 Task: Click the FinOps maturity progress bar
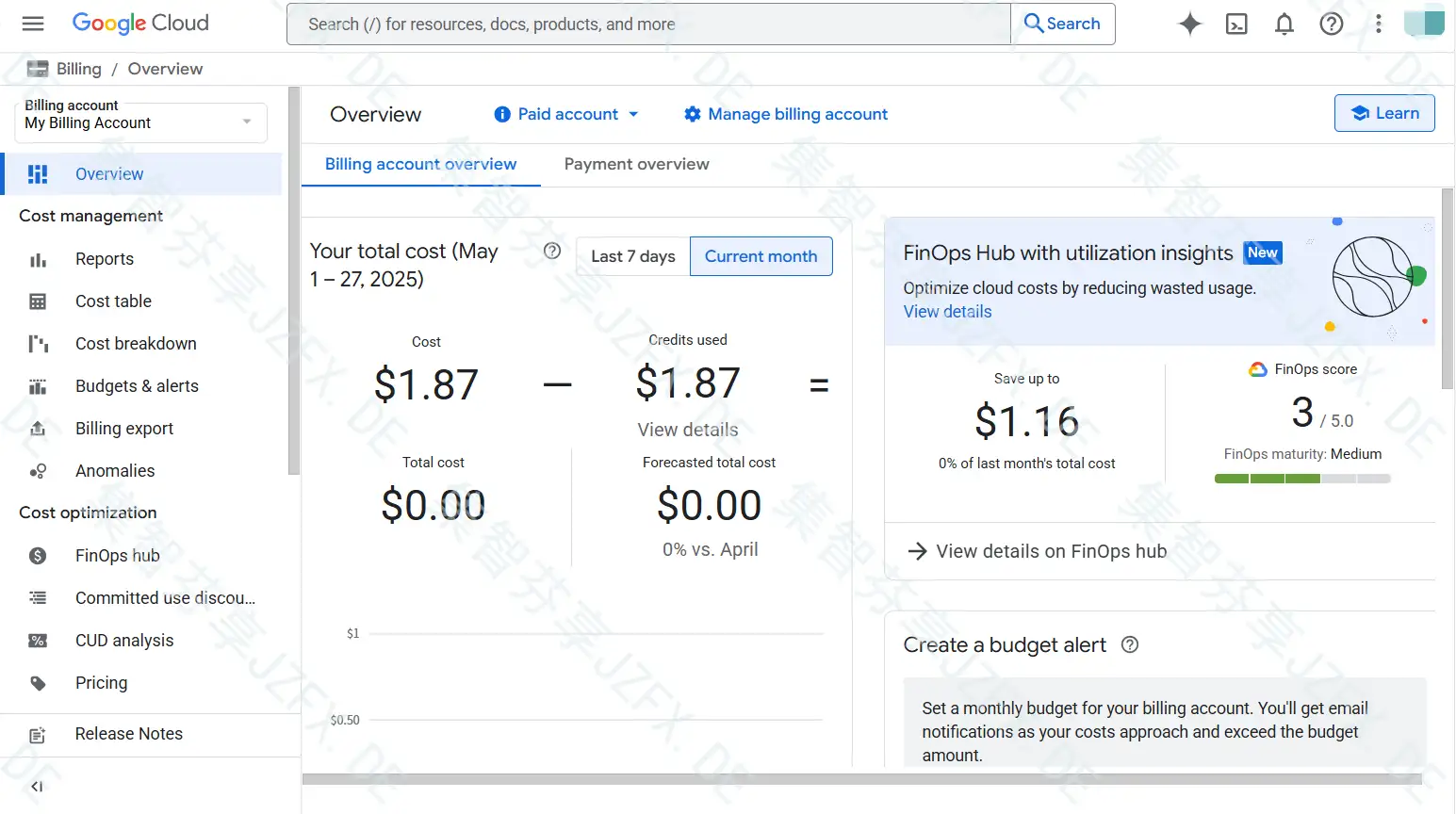[x=1302, y=479]
